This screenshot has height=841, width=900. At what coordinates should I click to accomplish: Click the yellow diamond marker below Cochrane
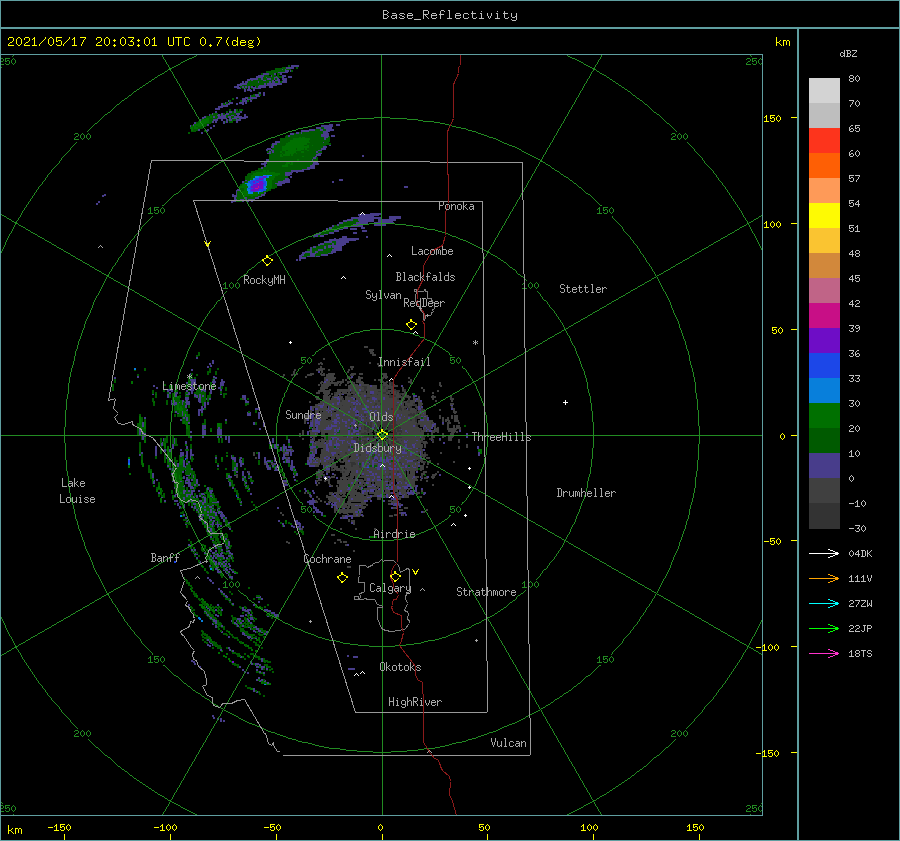click(342, 578)
